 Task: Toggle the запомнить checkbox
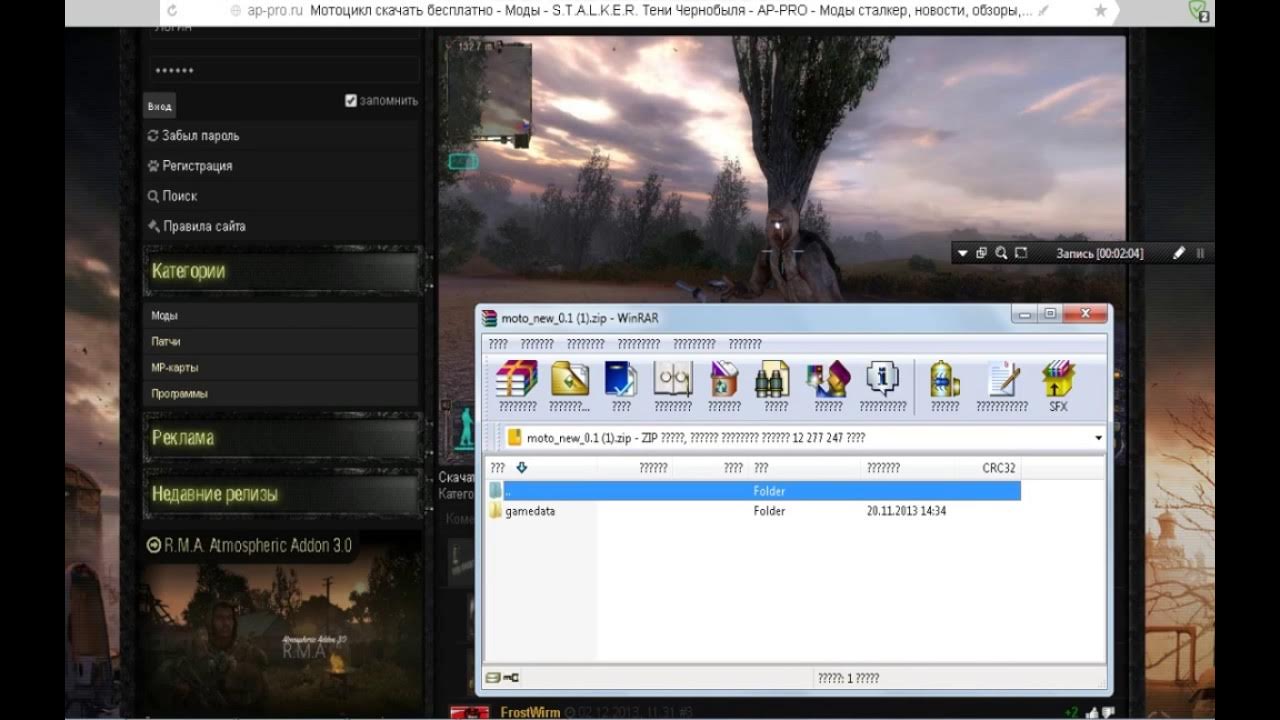(351, 100)
